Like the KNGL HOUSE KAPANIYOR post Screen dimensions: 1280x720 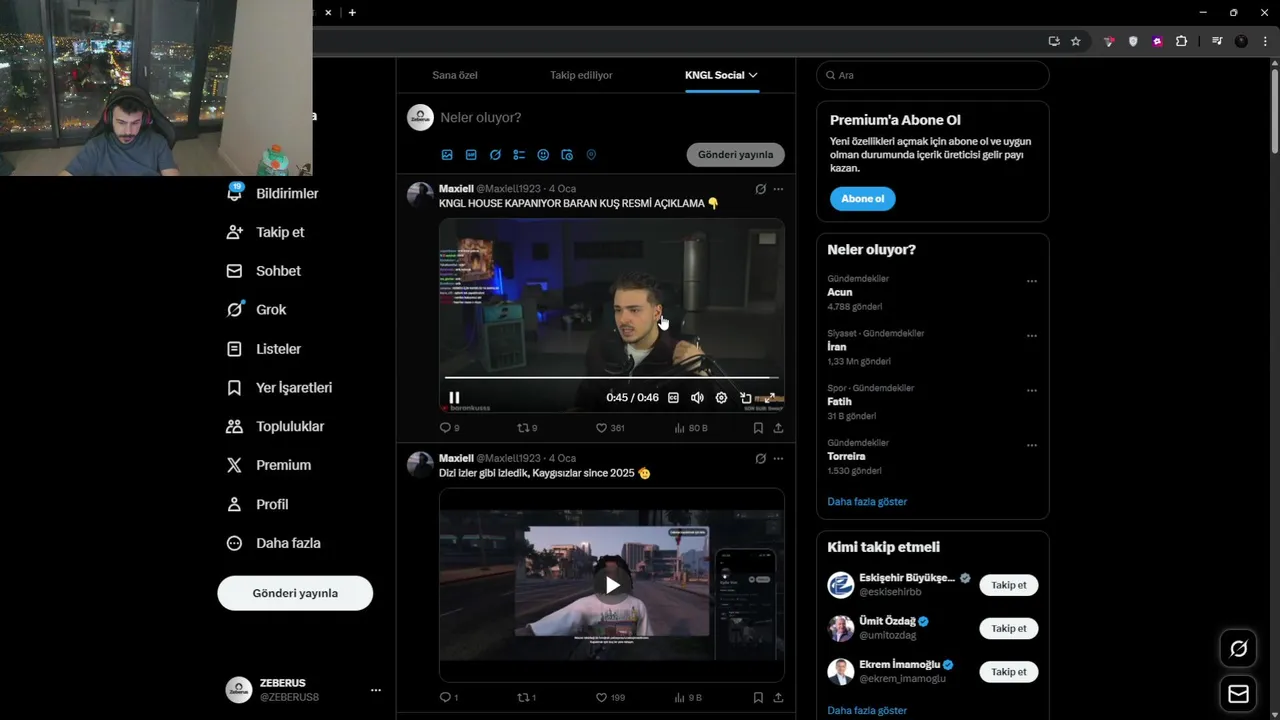609,428
